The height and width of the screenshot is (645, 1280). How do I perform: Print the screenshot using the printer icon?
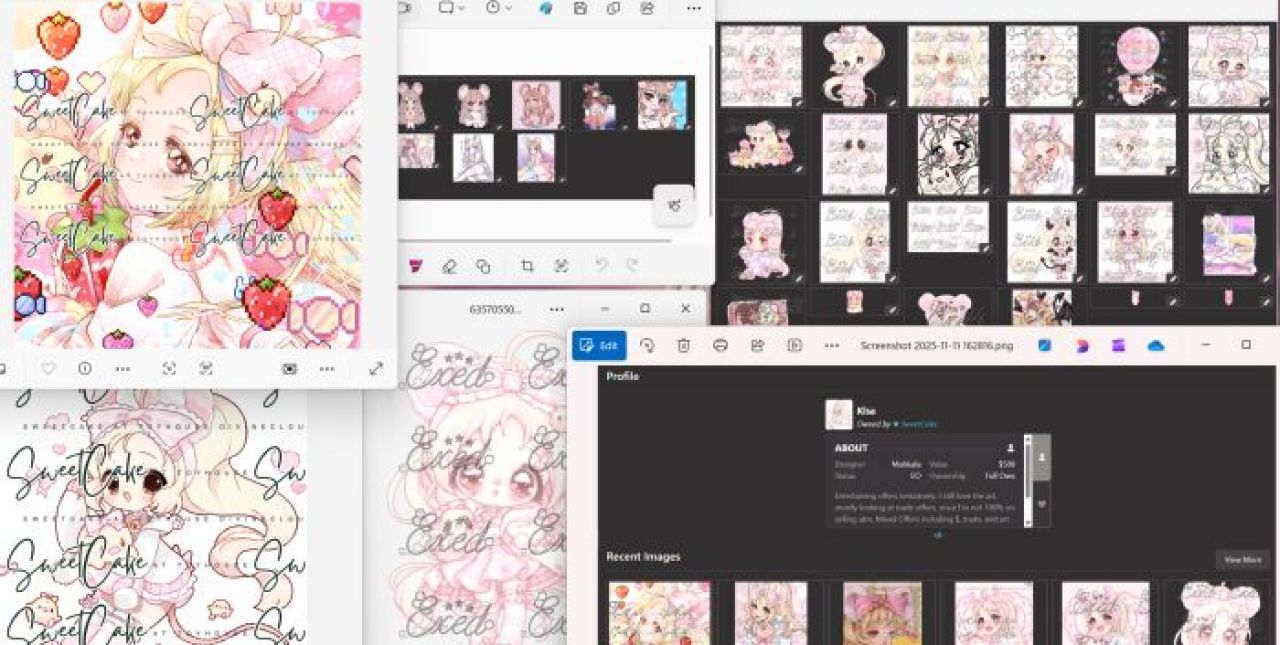(720, 345)
